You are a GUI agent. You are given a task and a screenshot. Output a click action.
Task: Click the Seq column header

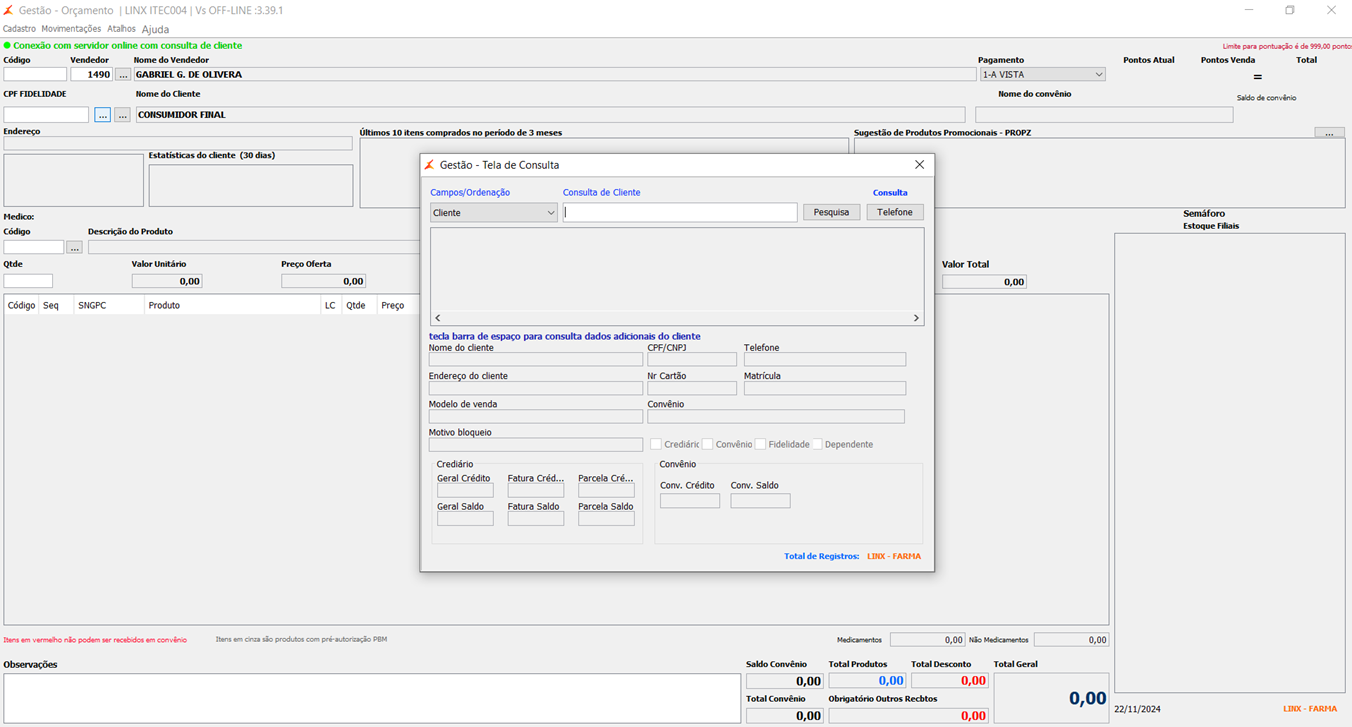point(56,305)
